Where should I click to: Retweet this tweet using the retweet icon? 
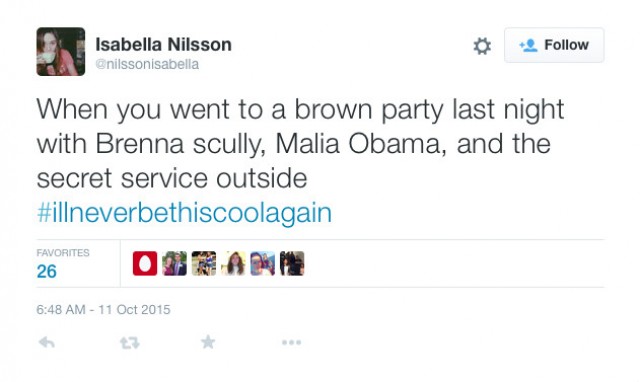point(130,343)
